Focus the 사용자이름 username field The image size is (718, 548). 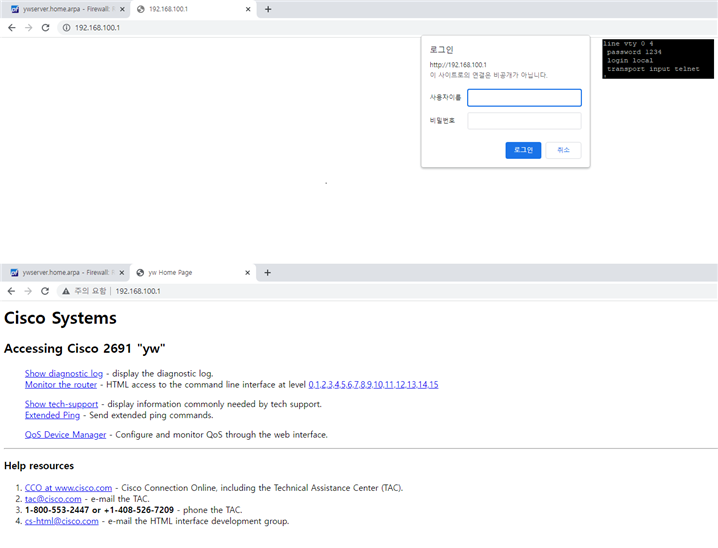point(524,98)
